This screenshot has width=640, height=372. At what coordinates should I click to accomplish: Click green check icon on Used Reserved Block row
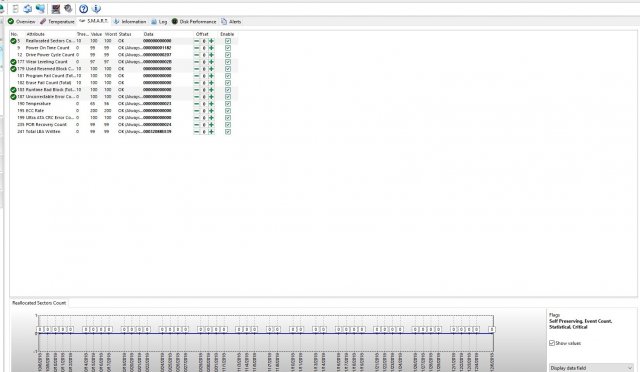pos(13,69)
